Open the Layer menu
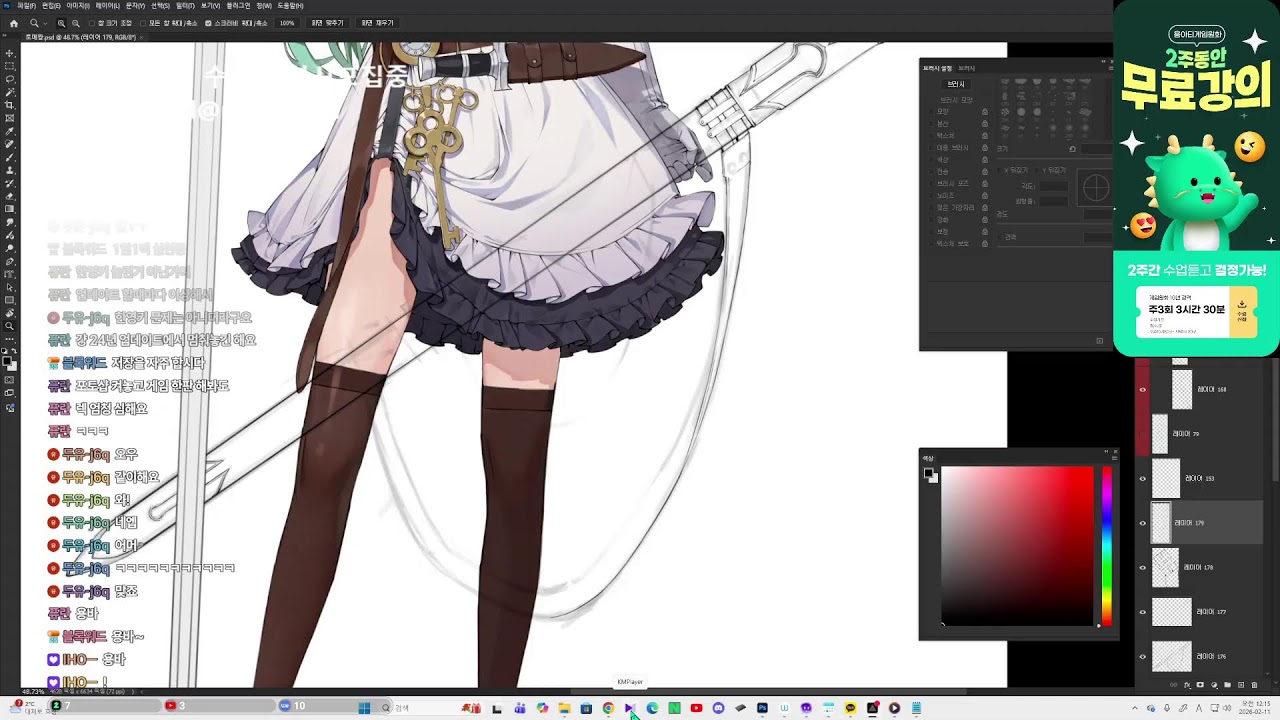1280x720 pixels. pyautogui.click(x=107, y=6)
